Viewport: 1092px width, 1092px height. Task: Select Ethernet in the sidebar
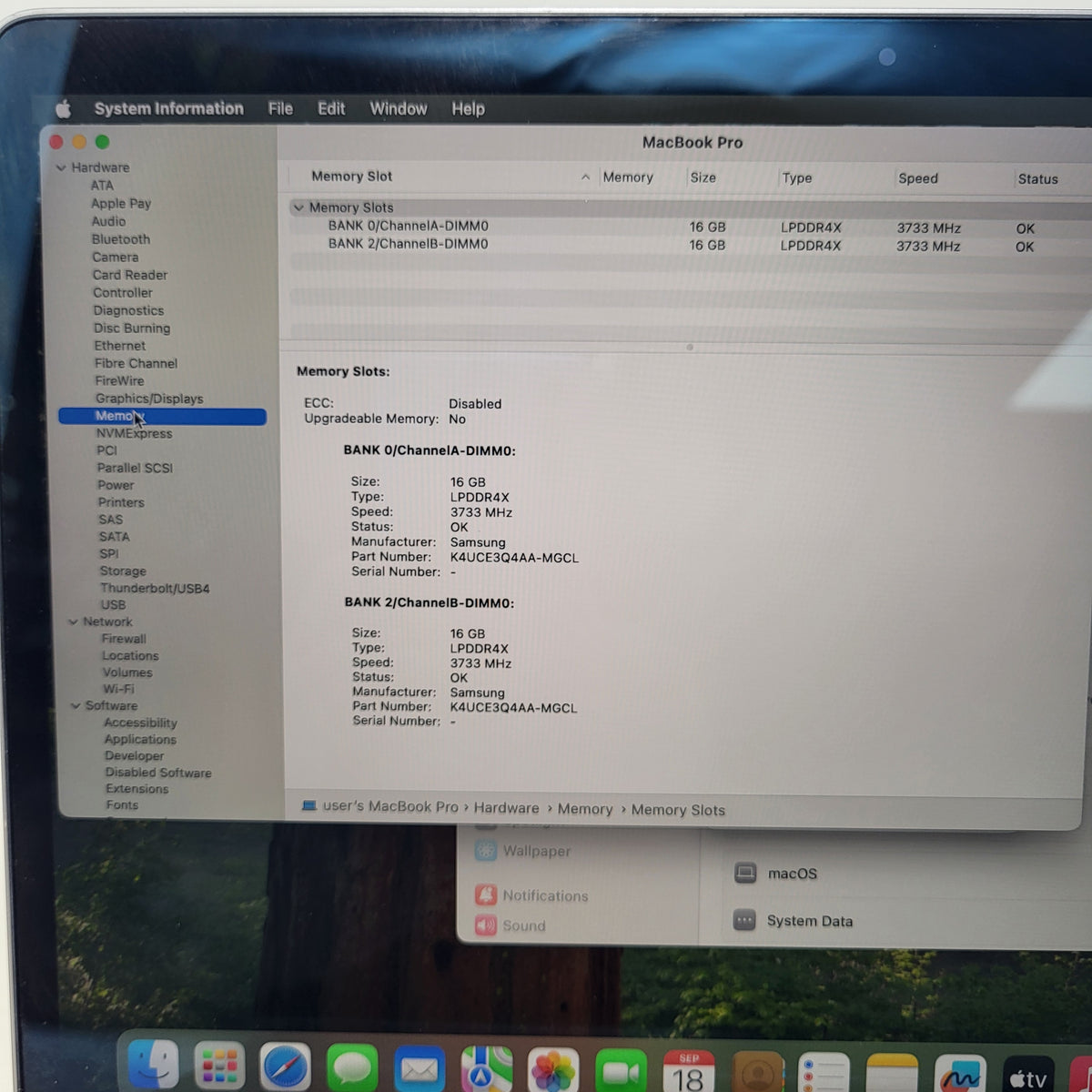pos(120,346)
